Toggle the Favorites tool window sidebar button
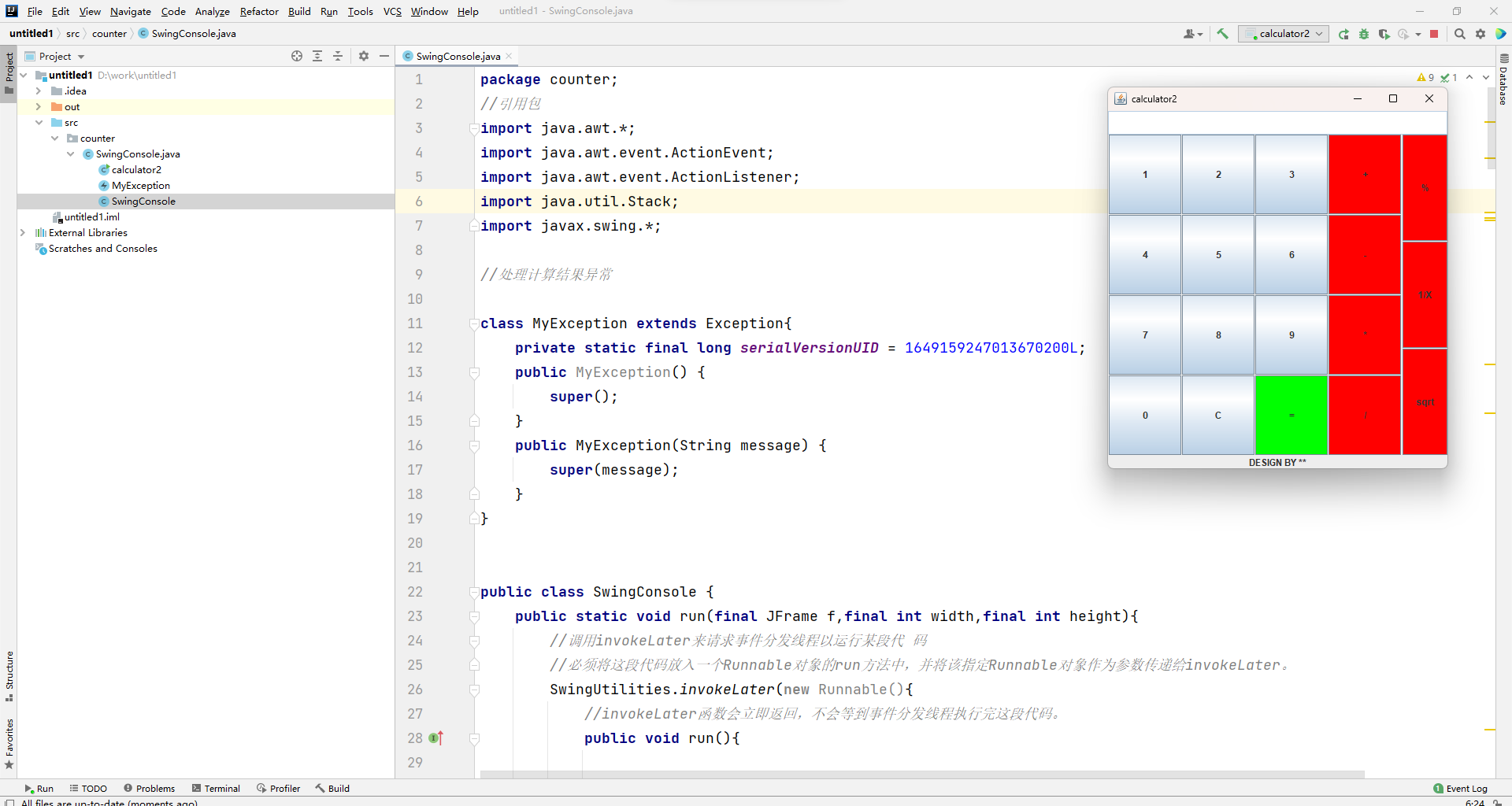 [9, 743]
